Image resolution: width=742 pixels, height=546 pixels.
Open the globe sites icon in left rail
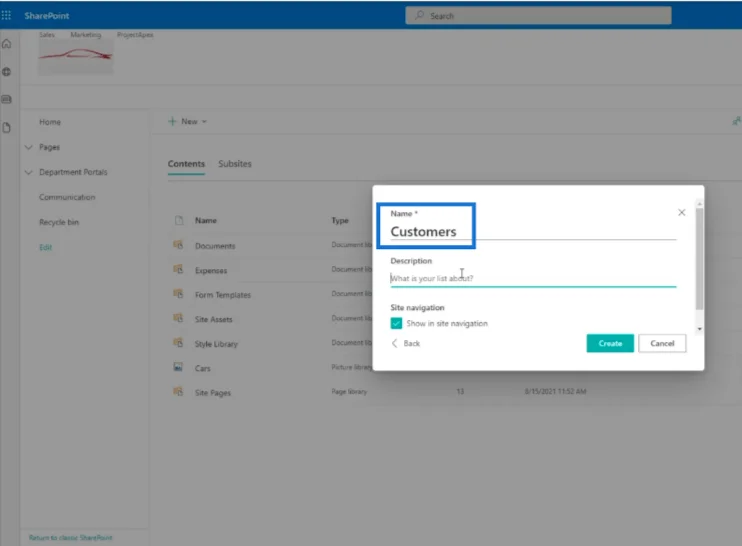click(x=7, y=72)
